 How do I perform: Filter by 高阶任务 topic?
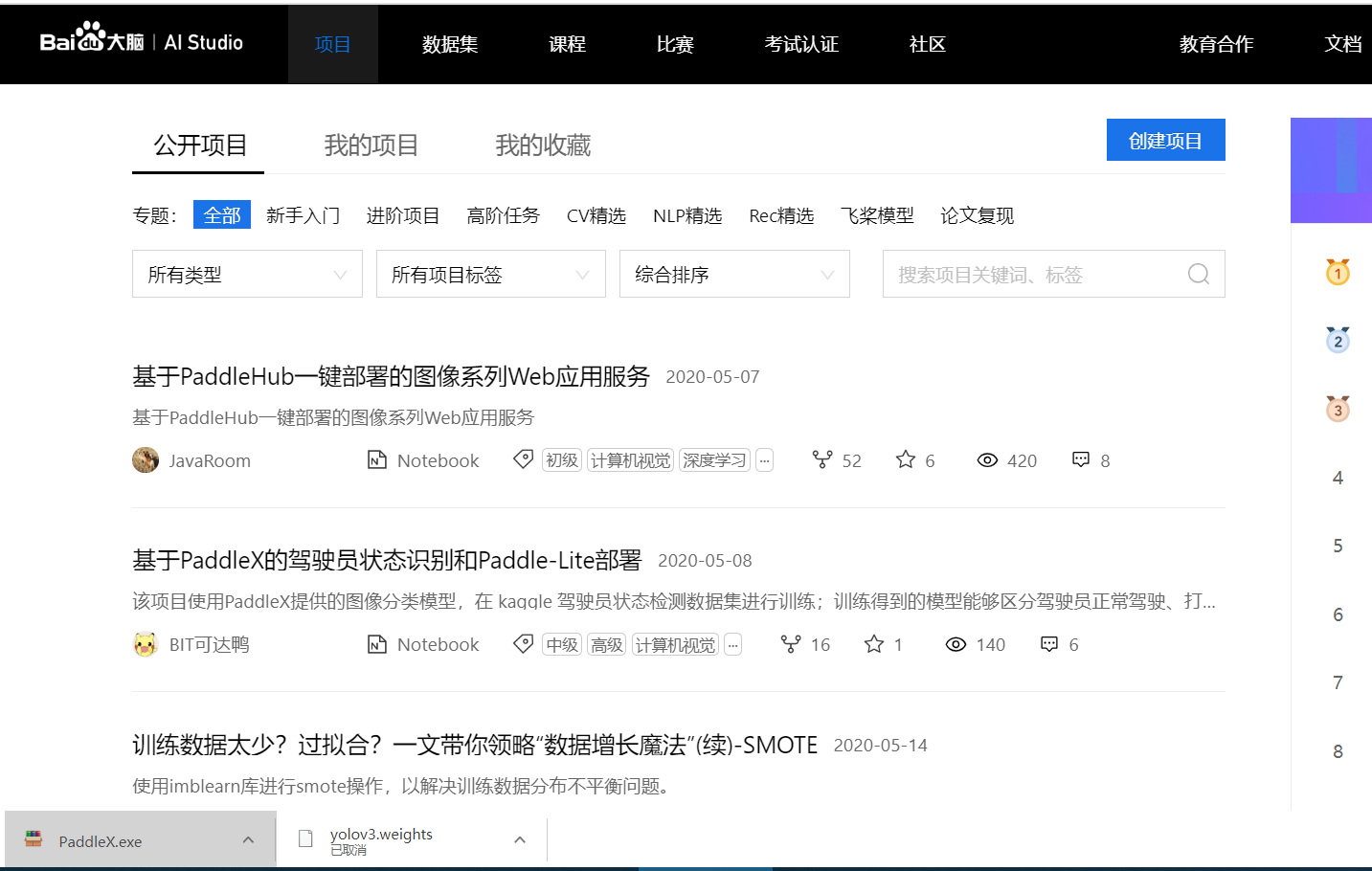tap(504, 215)
